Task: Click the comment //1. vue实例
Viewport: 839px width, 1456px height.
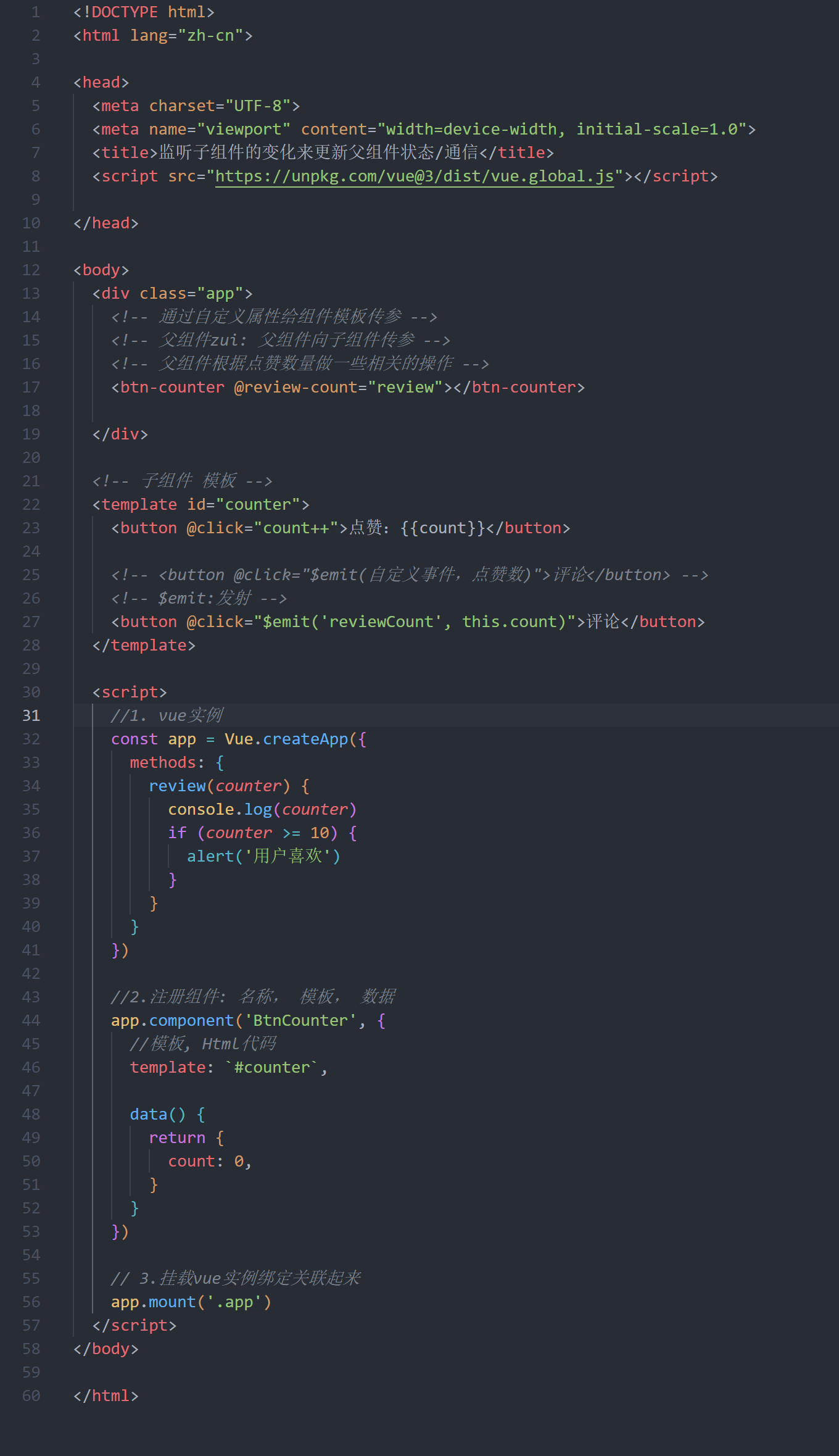Action: point(167,716)
